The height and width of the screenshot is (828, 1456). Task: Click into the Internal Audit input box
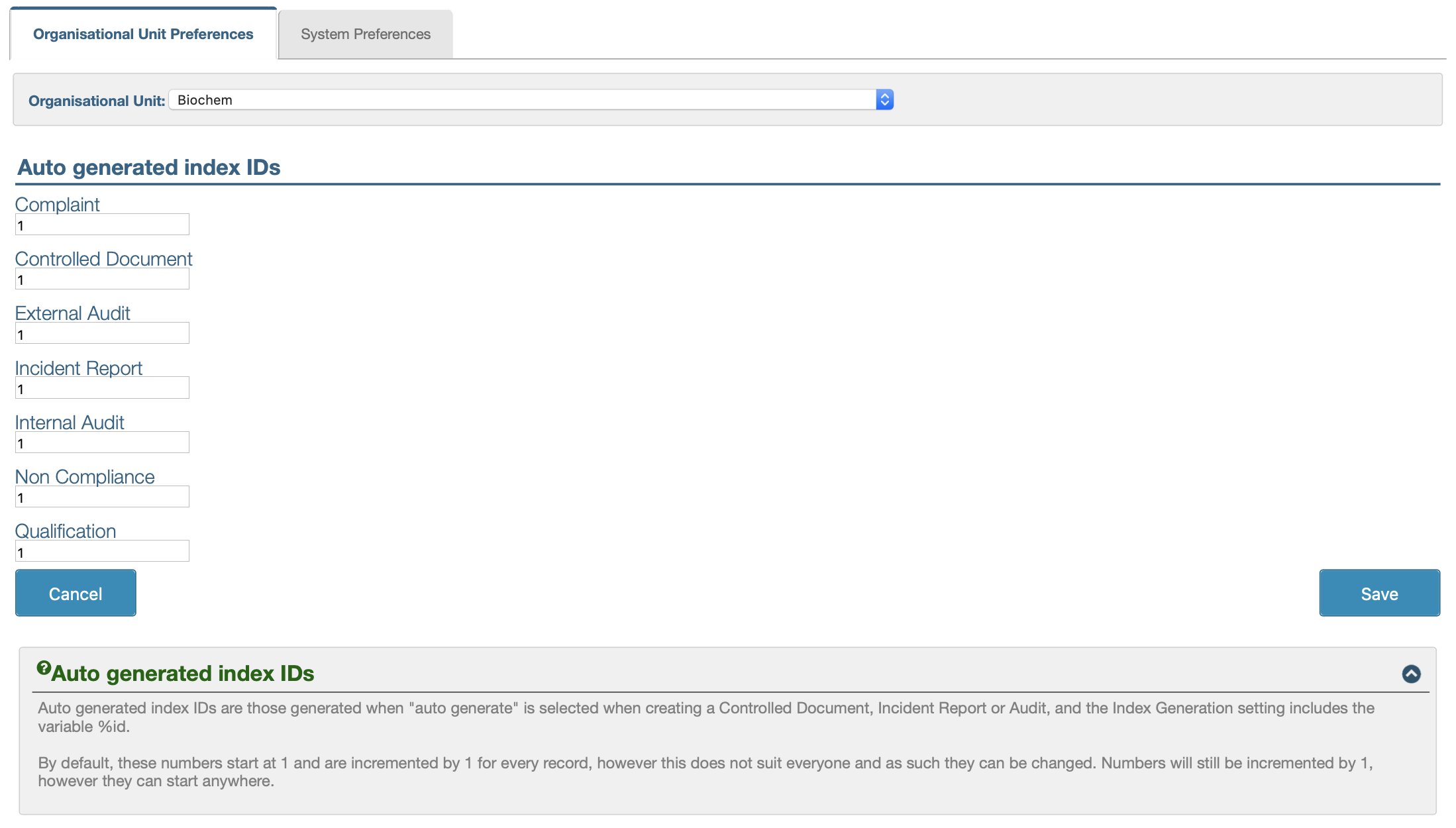coord(102,442)
